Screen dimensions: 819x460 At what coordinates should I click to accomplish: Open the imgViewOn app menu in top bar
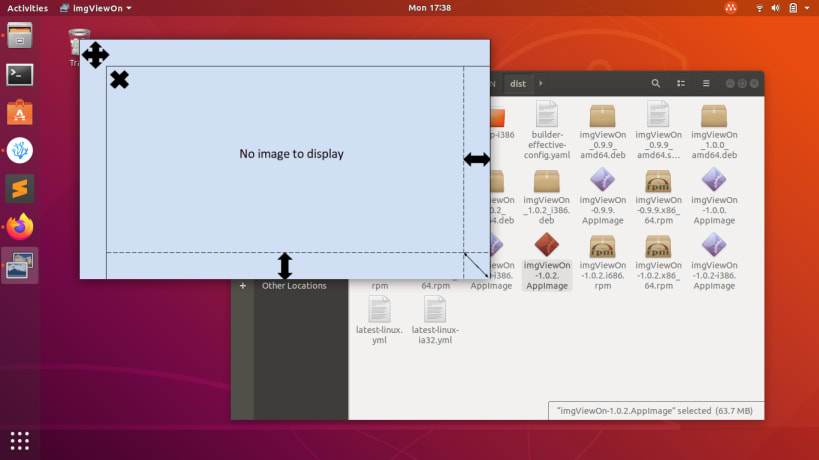pos(95,8)
